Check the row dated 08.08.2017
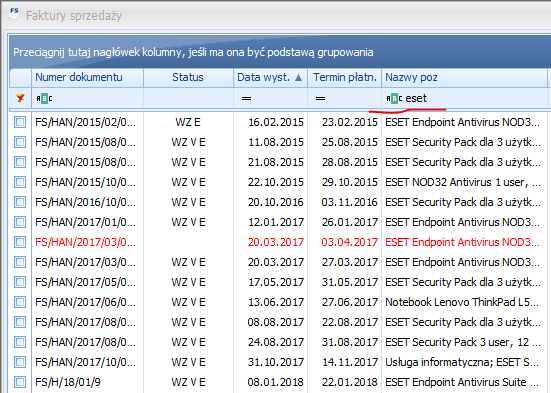551x393 pixels. point(20,322)
